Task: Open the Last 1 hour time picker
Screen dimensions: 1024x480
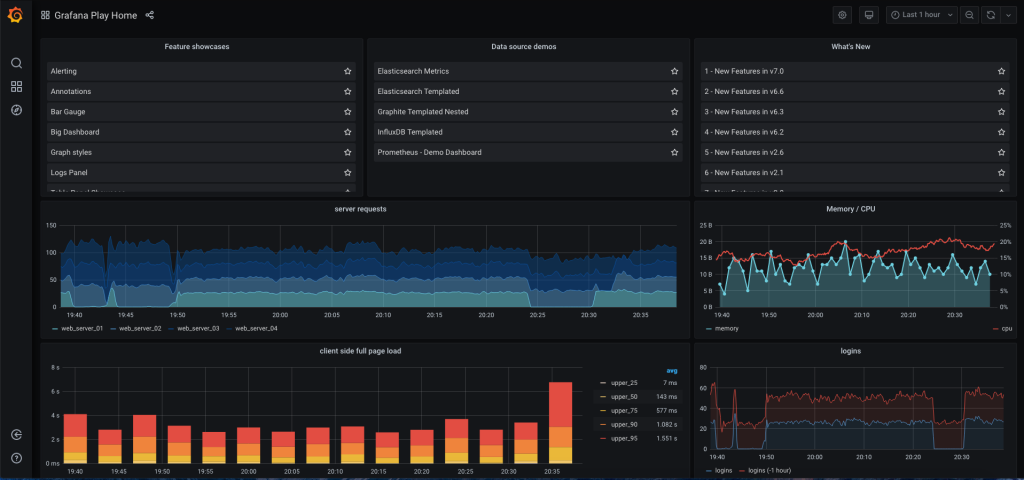Action: coord(921,15)
